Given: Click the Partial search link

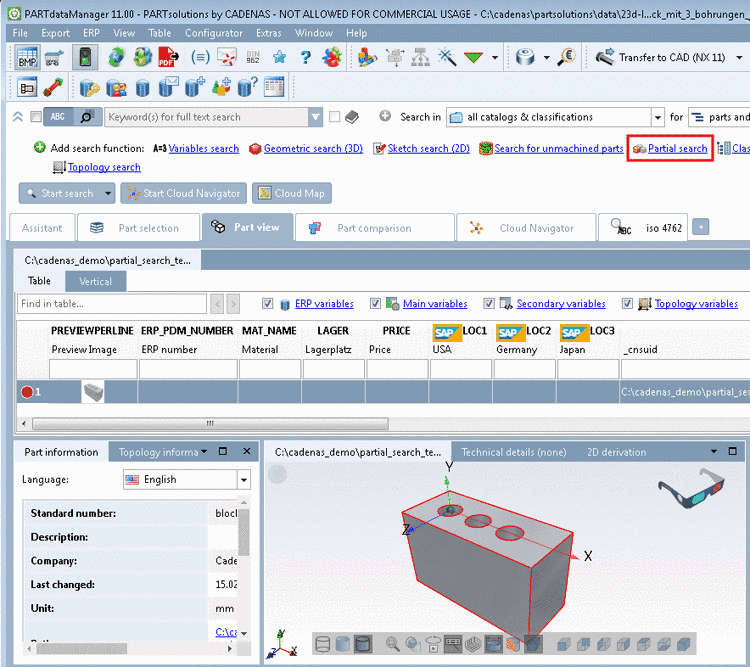Looking at the screenshot, I should point(677,149).
